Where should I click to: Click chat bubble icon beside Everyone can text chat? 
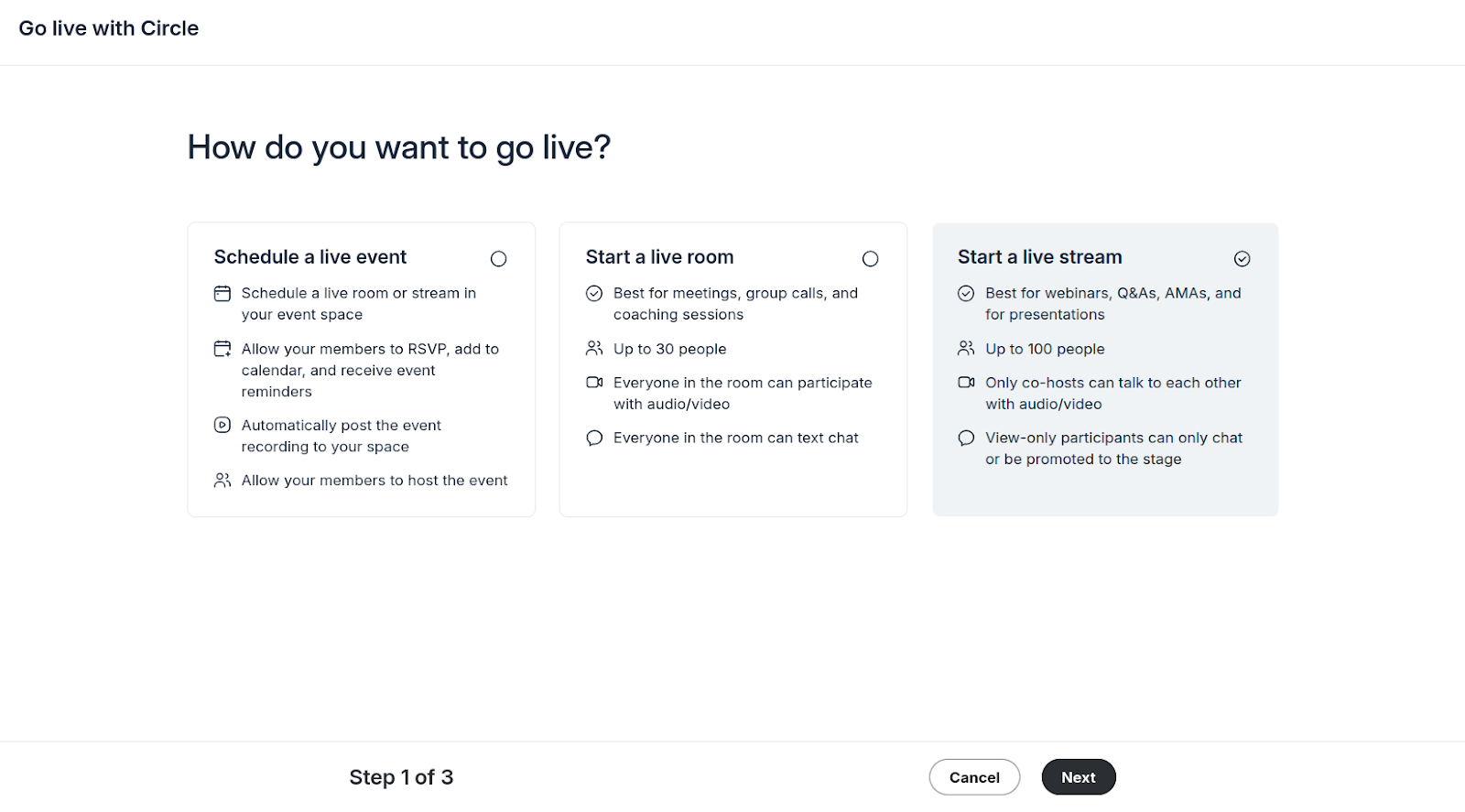pos(594,438)
